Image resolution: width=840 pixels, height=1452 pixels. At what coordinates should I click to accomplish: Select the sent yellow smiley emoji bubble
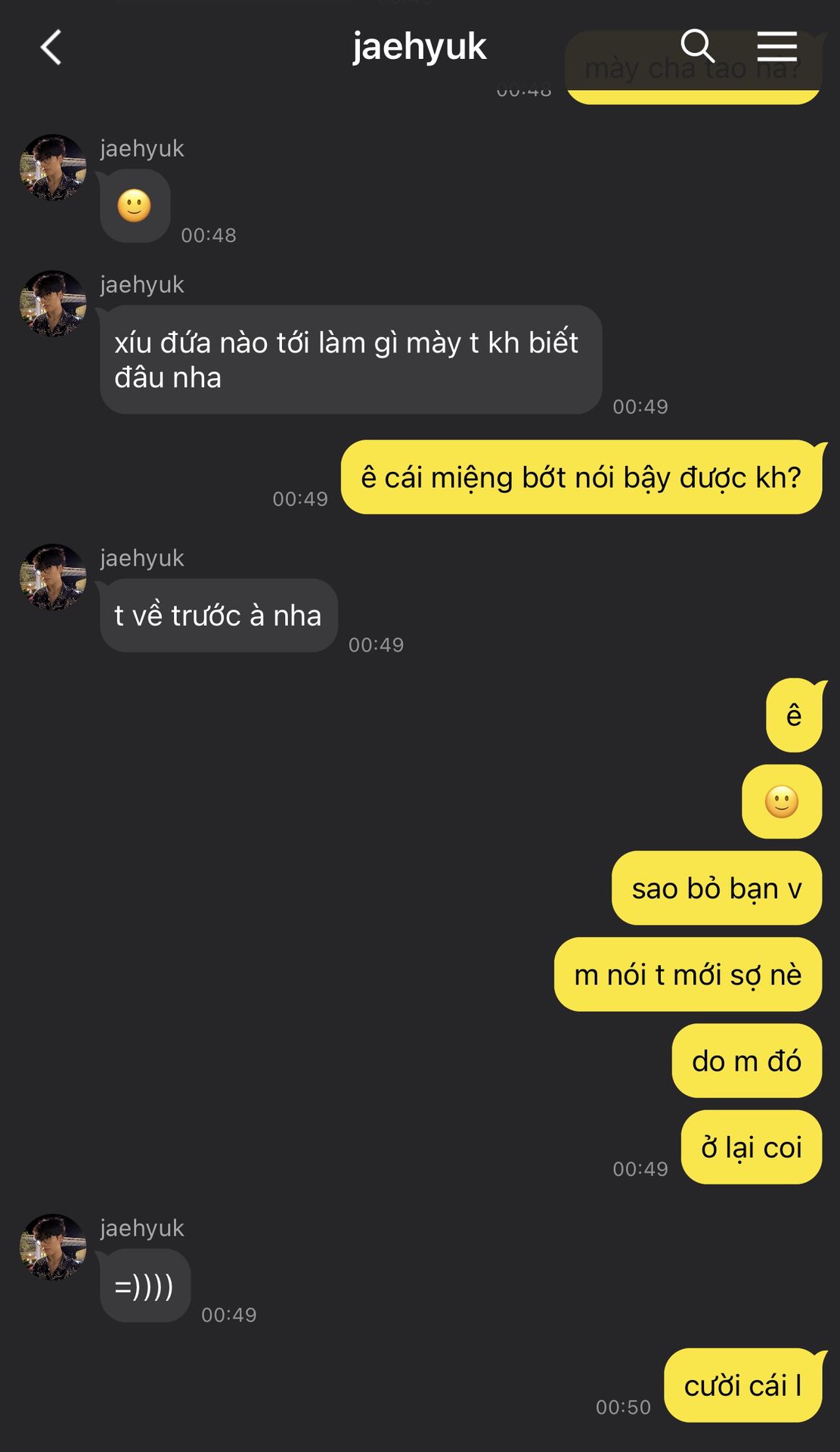point(782,802)
